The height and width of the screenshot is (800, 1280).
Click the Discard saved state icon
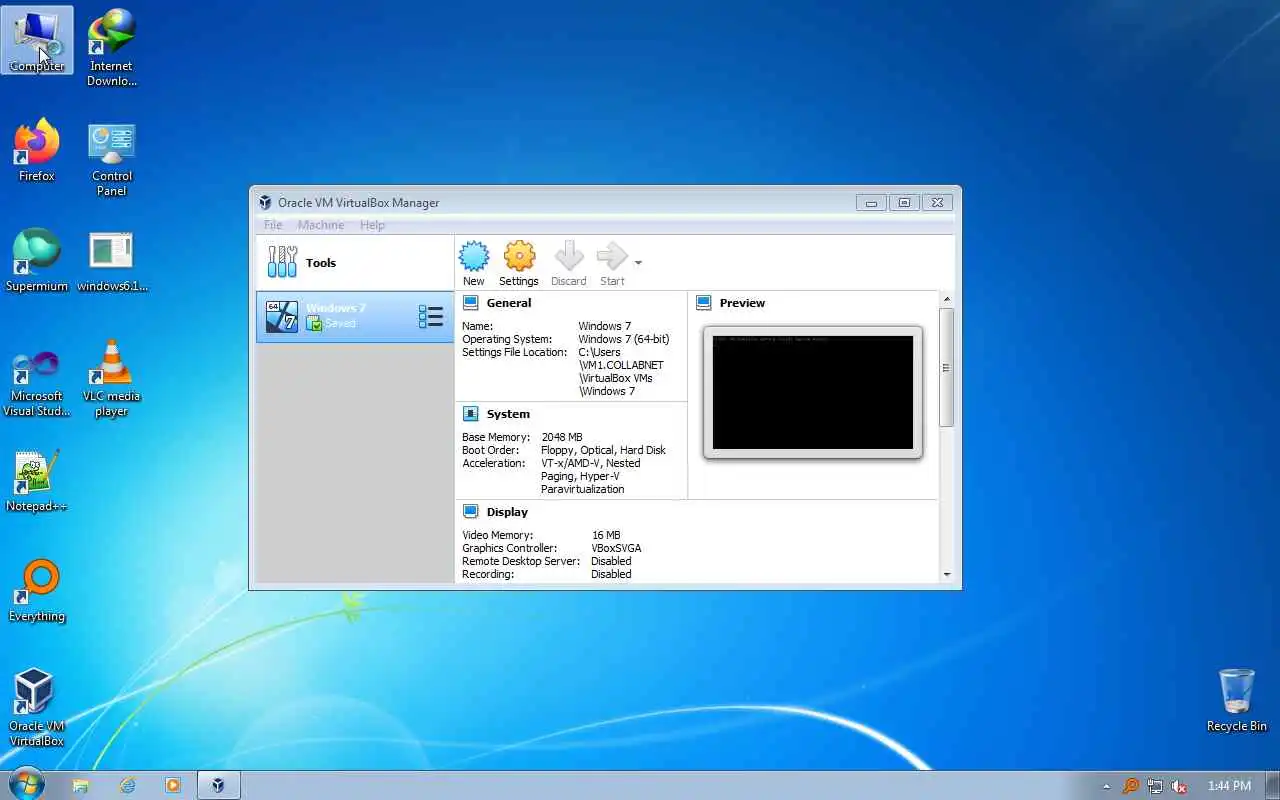[569, 257]
